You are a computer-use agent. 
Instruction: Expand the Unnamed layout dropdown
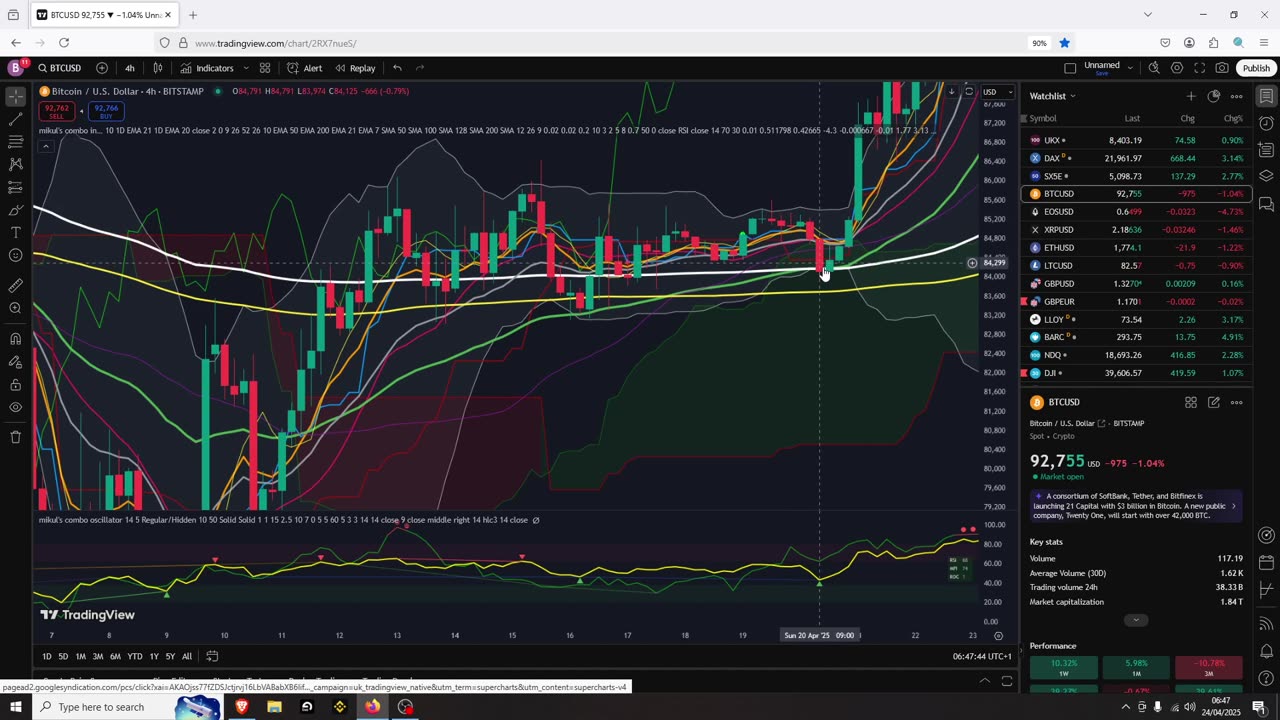(x=1130, y=68)
